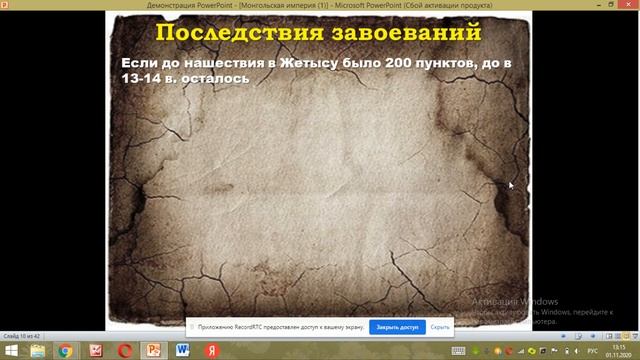Click the slide text about Жетысу 200 пунктов

[316, 70]
